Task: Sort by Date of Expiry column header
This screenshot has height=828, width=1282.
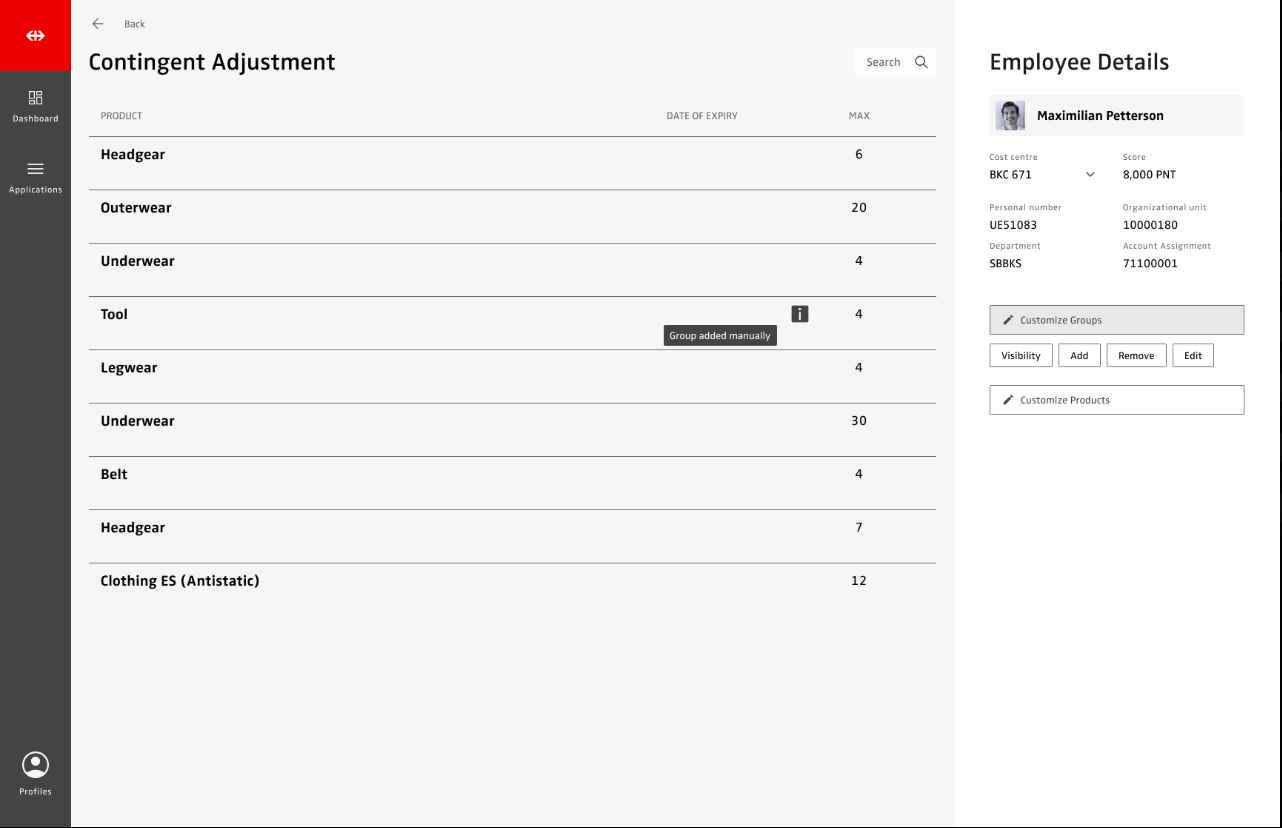Action: point(701,116)
